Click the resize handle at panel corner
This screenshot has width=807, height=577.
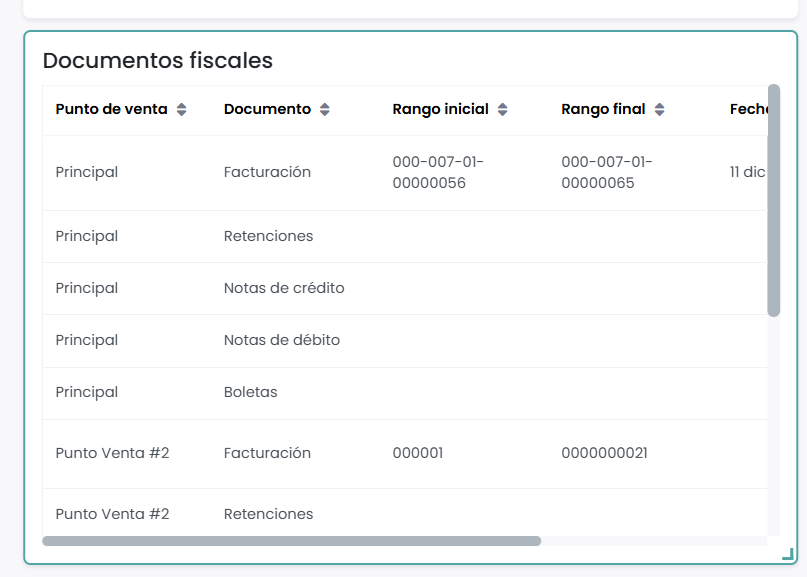click(x=787, y=553)
